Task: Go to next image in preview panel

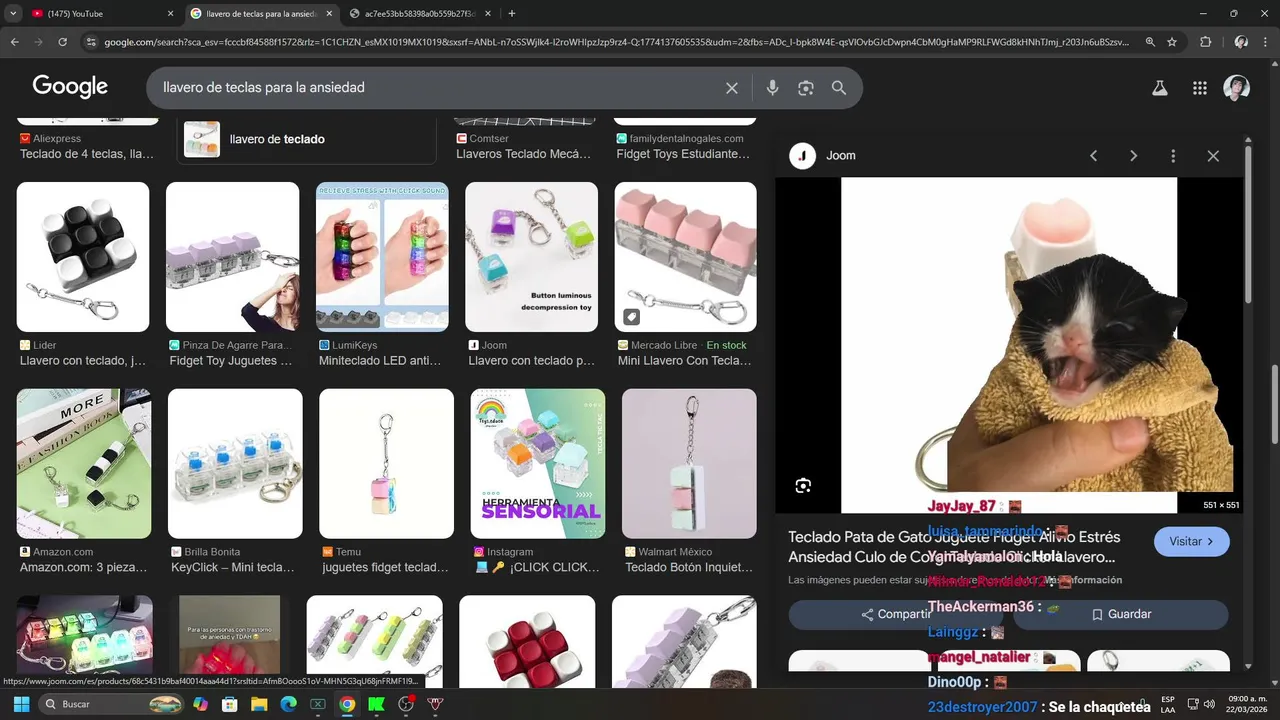Action: coord(1133,156)
